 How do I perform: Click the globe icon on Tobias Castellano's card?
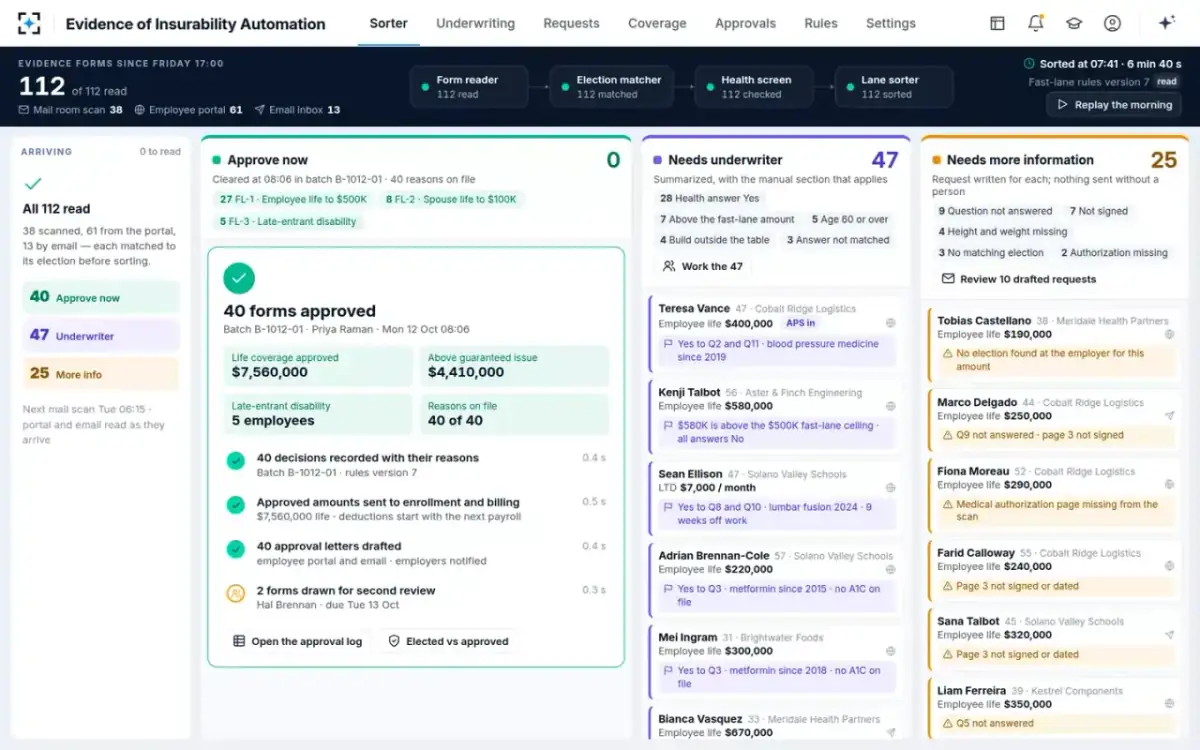[1169, 335]
